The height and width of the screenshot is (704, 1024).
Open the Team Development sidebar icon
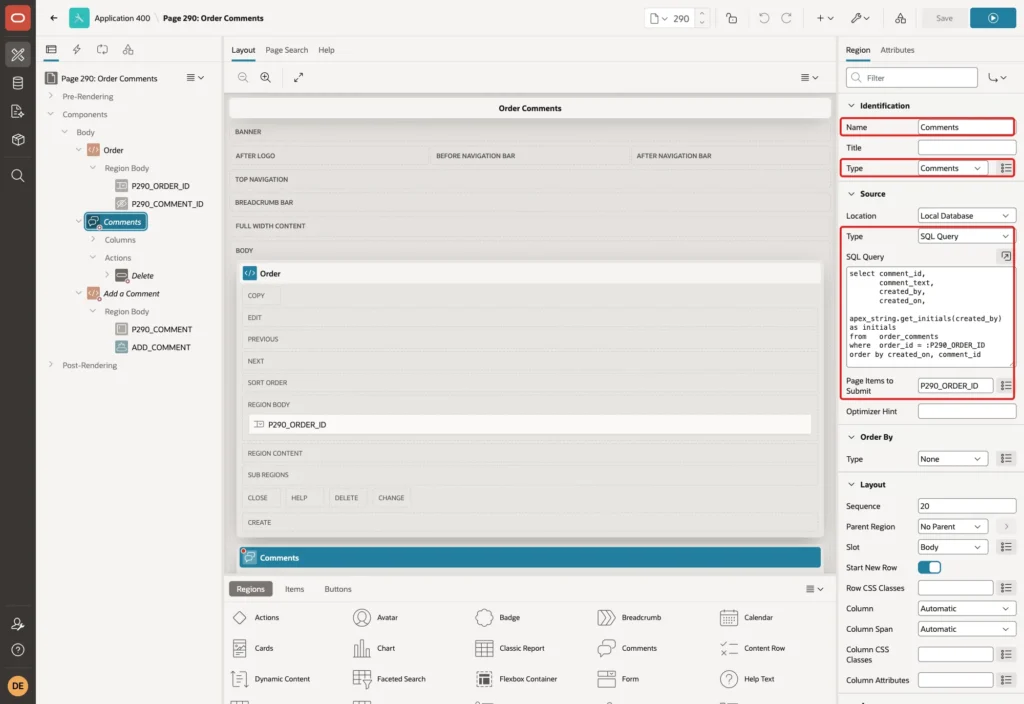click(x=18, y=111)
